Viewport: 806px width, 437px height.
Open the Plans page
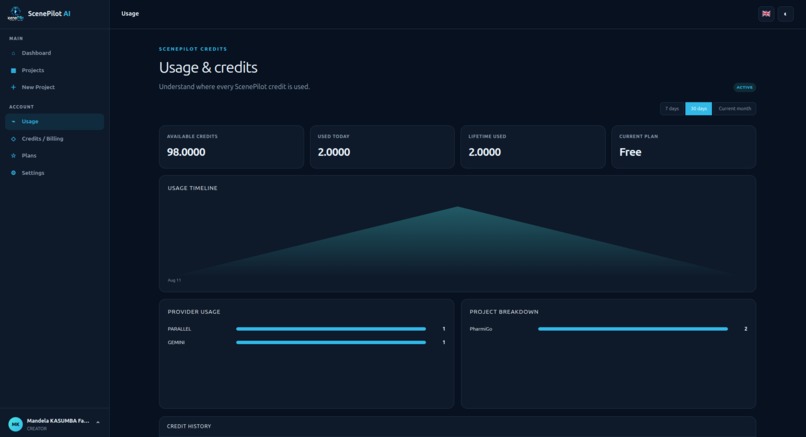pos(54,156)
